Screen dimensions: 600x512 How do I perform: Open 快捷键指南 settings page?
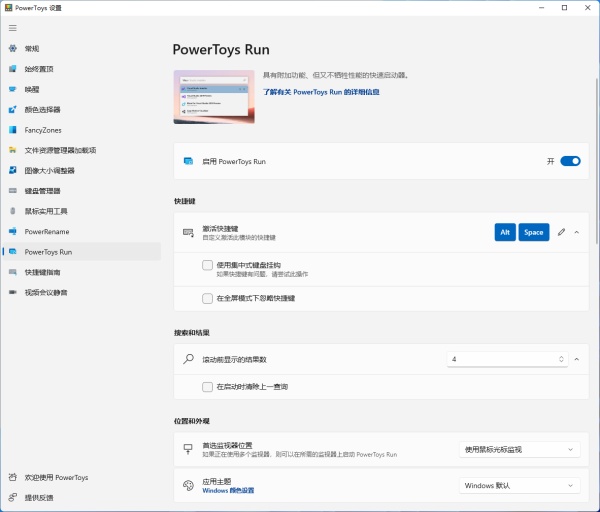click(82, 272)
